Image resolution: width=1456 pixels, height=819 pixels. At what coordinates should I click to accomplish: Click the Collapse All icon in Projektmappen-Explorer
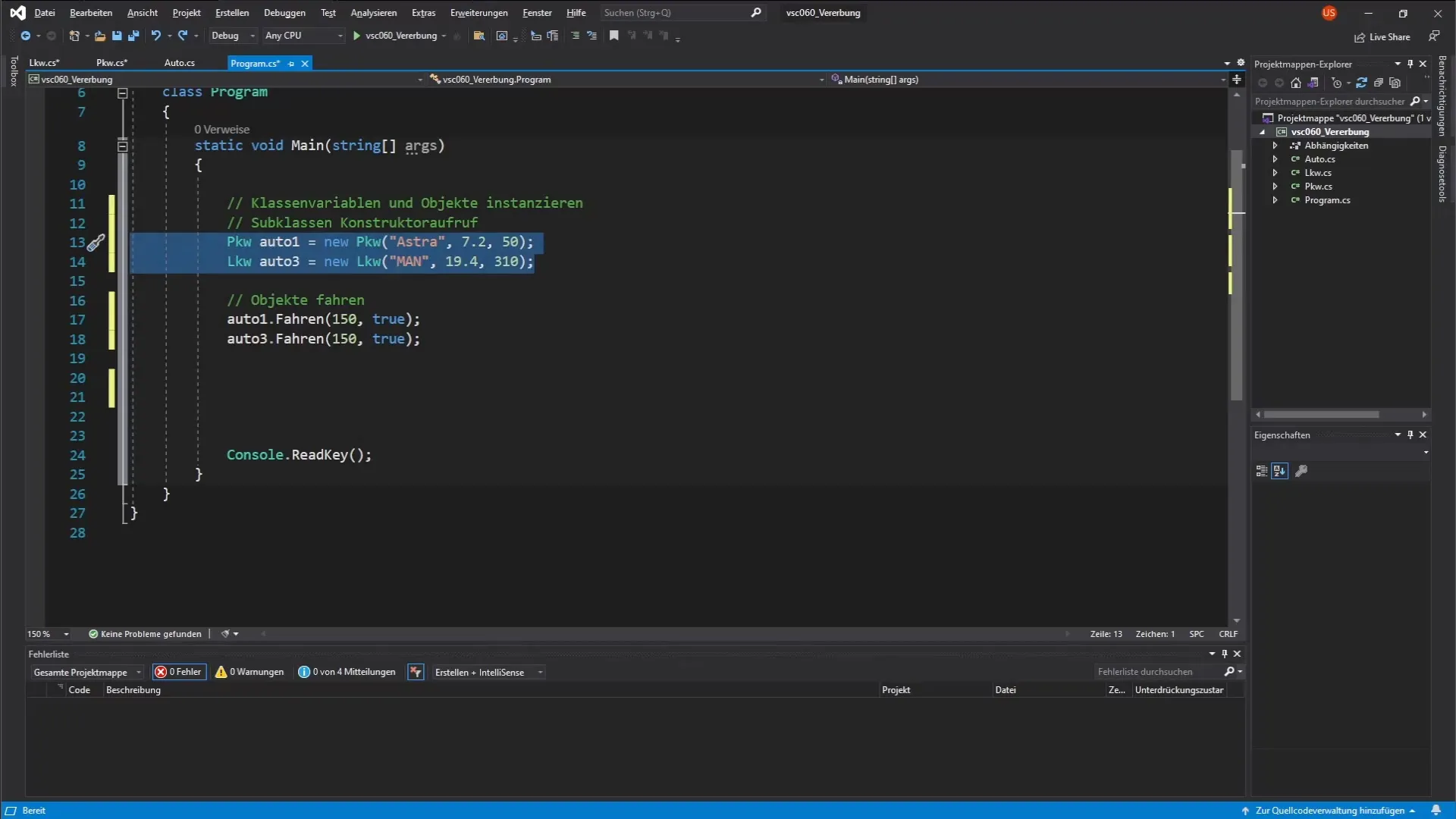pyautogui.click(x=1379, y=83)
